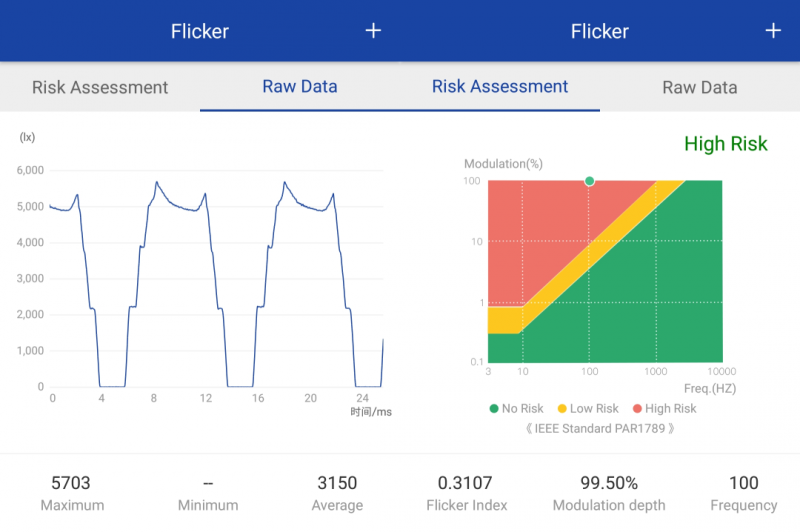Screen dimensions: 800x532
Task: Click the Frequency value 100
Action: pos(744,483)
